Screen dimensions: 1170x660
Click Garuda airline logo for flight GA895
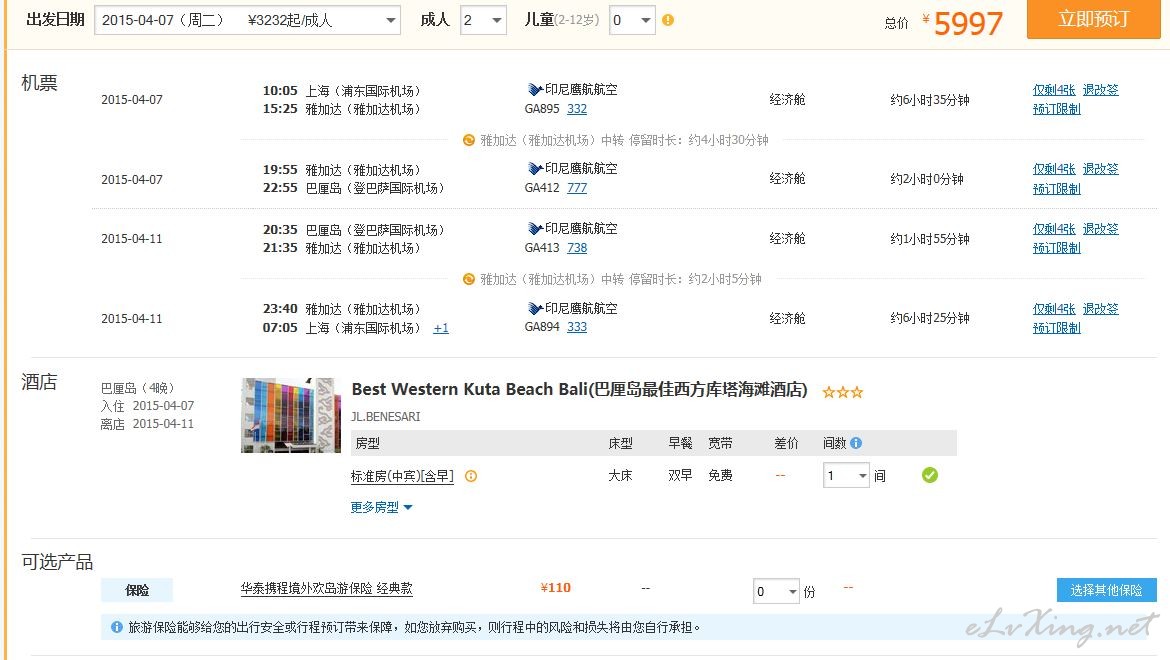[x=535, y=89]
